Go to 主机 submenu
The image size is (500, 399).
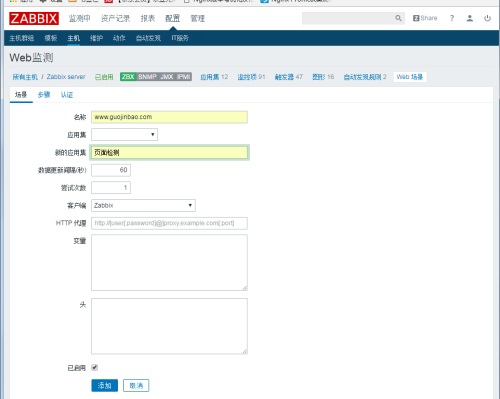74,38
